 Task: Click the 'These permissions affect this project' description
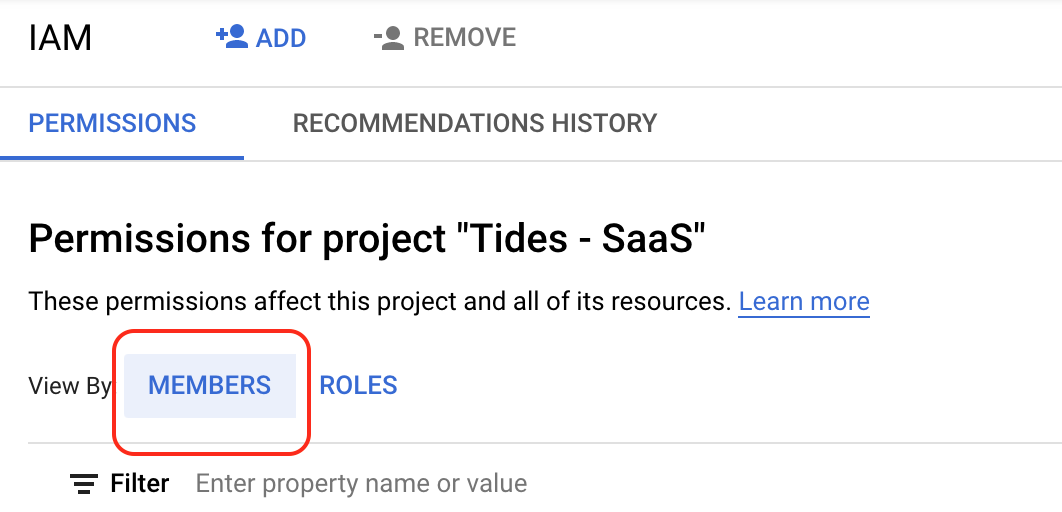pos(380,301)
